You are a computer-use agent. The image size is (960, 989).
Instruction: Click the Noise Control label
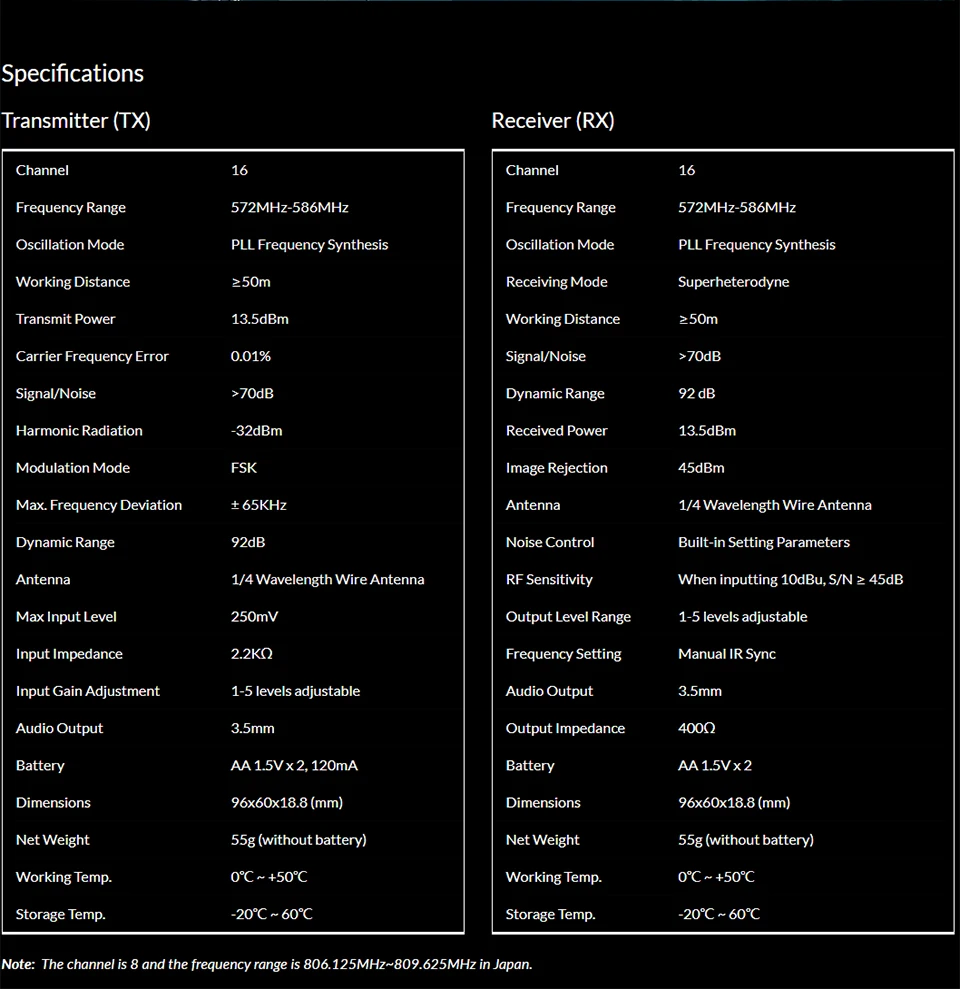[550, 542]
